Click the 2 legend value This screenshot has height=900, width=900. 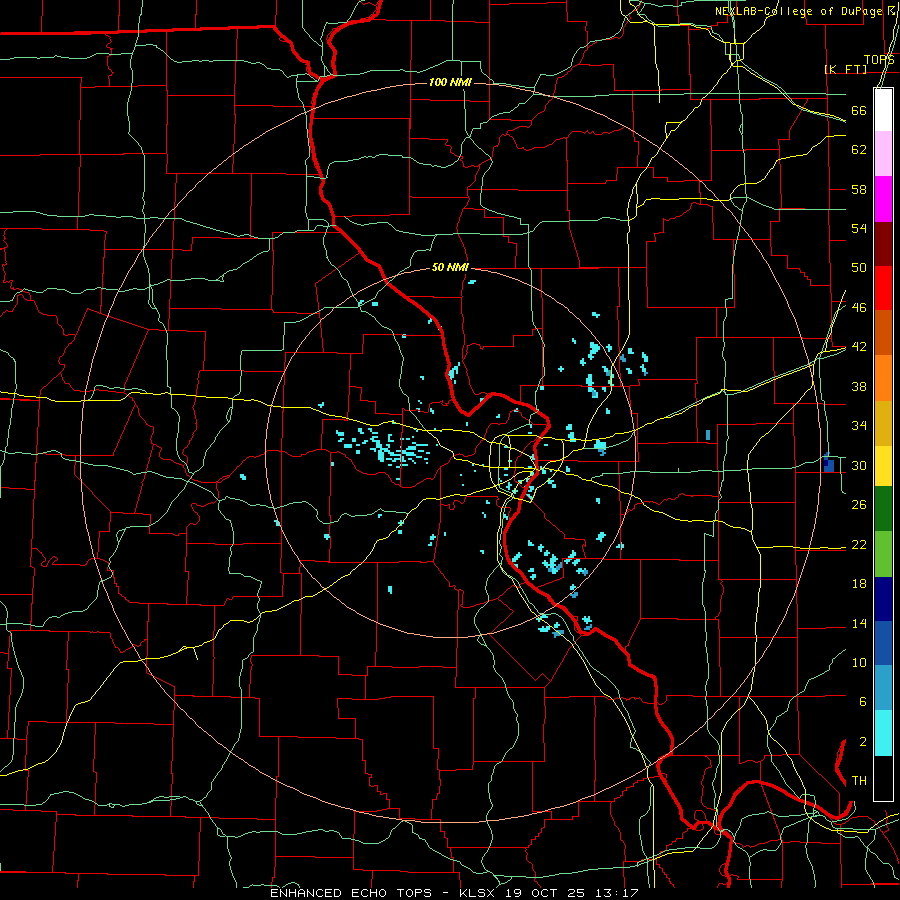pos(862,742)
